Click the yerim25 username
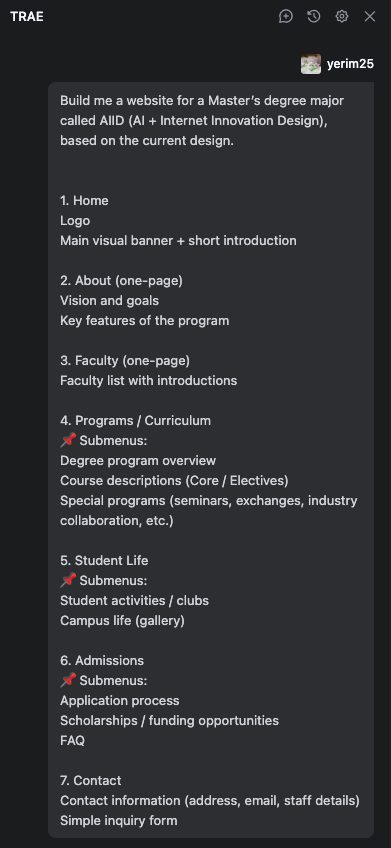The height and width of the screenshot is (848, 391). pyautogui.click(x=350, y=64)
